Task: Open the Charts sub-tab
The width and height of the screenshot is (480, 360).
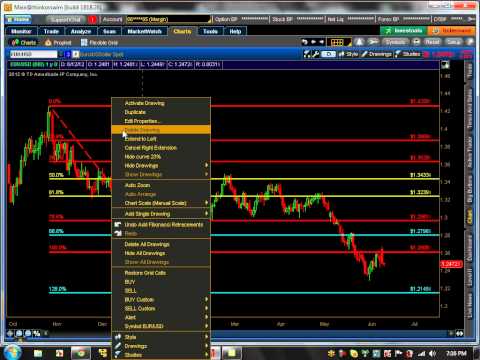Action: (24, 43)
